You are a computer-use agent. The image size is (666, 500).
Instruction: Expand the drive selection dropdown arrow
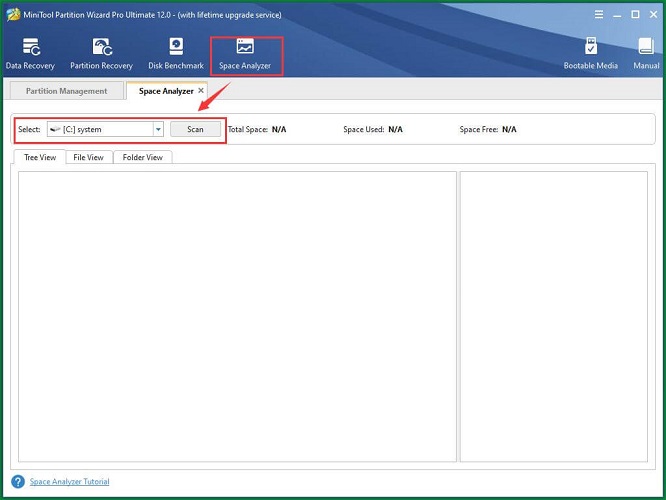pos(158,129)
